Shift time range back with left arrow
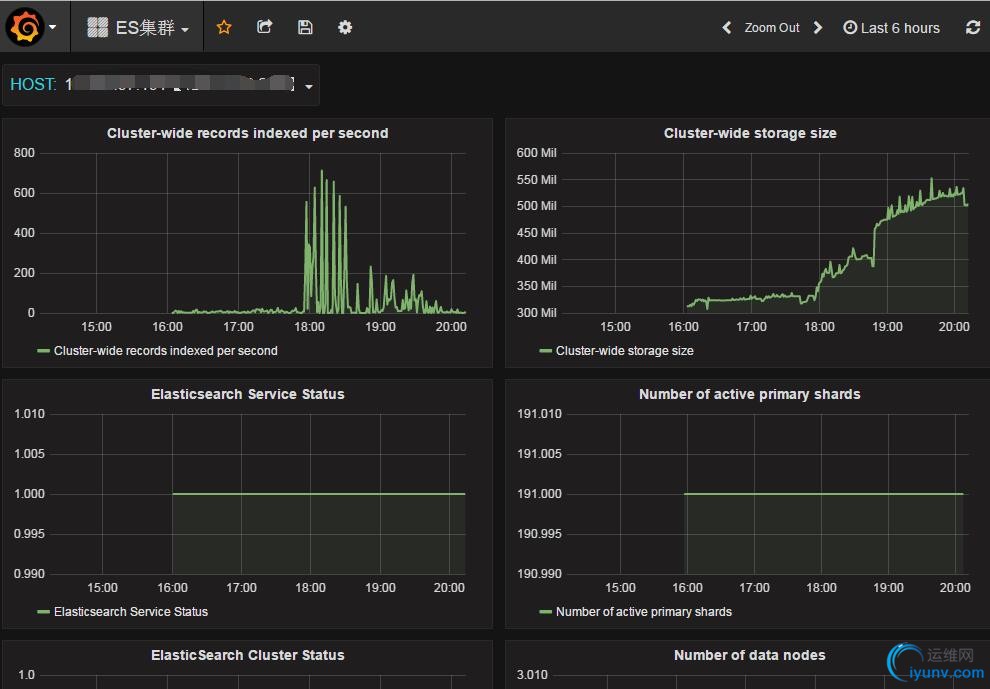The image size is (990, 689). (x=727, y=28)
